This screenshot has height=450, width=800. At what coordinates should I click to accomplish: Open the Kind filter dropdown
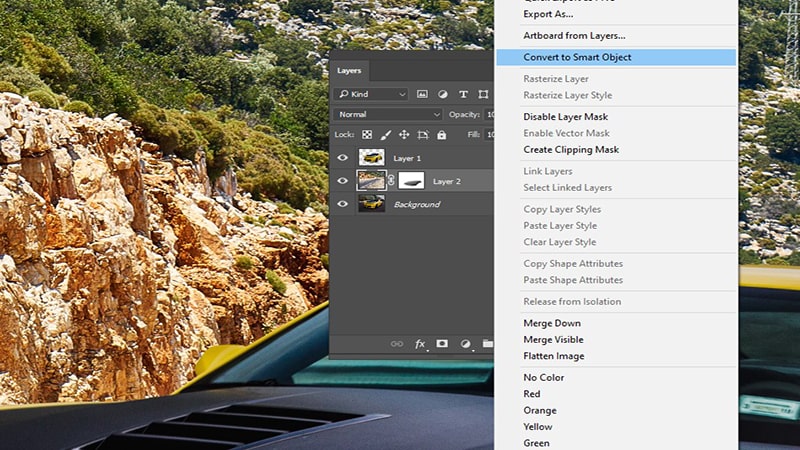[371, 94]
